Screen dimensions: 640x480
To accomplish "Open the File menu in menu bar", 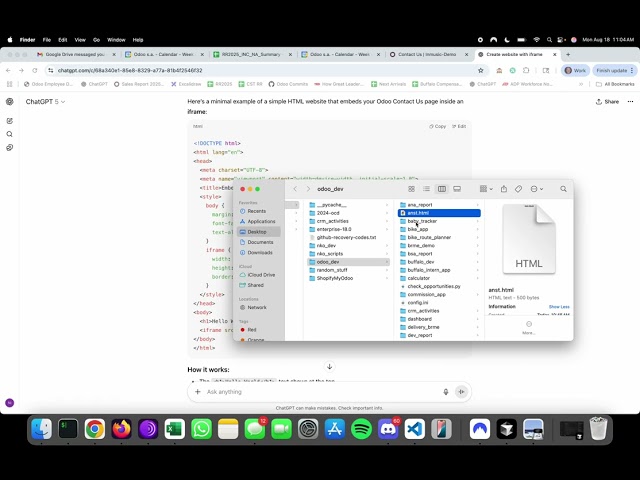I will click(x=47, y=40).
